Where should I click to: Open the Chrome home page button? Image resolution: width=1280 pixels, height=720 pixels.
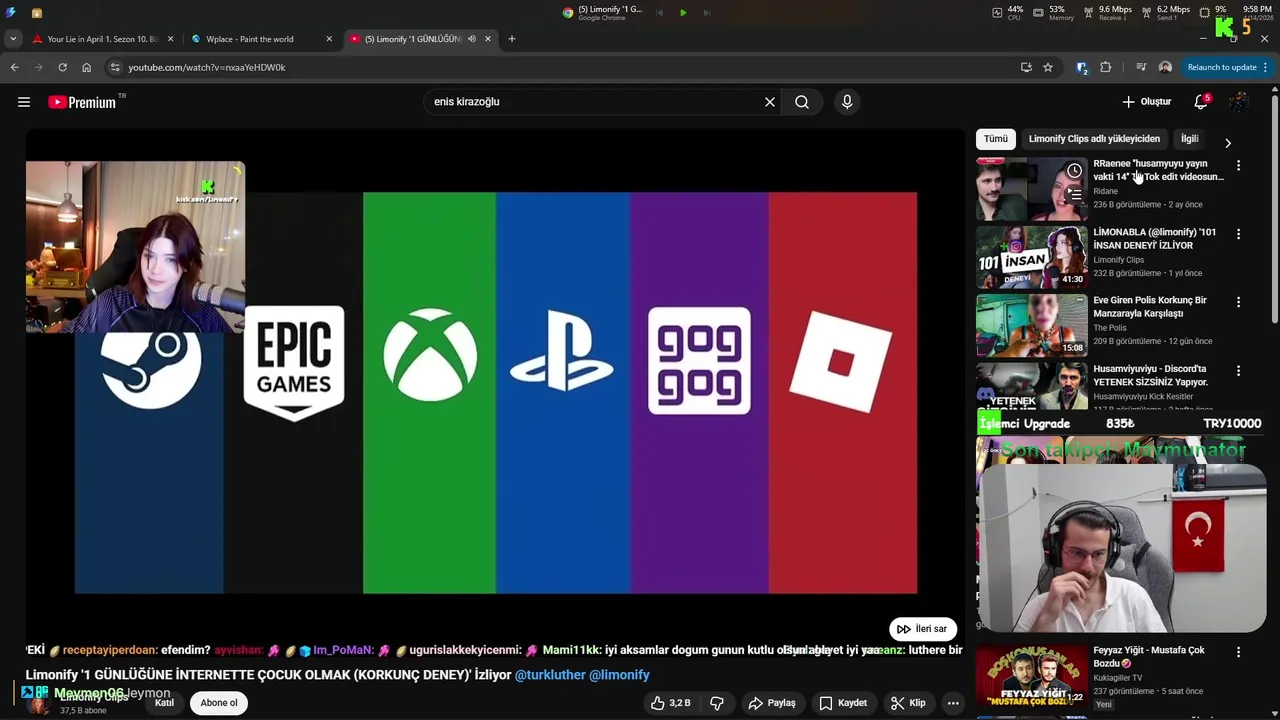click(86, 67)
